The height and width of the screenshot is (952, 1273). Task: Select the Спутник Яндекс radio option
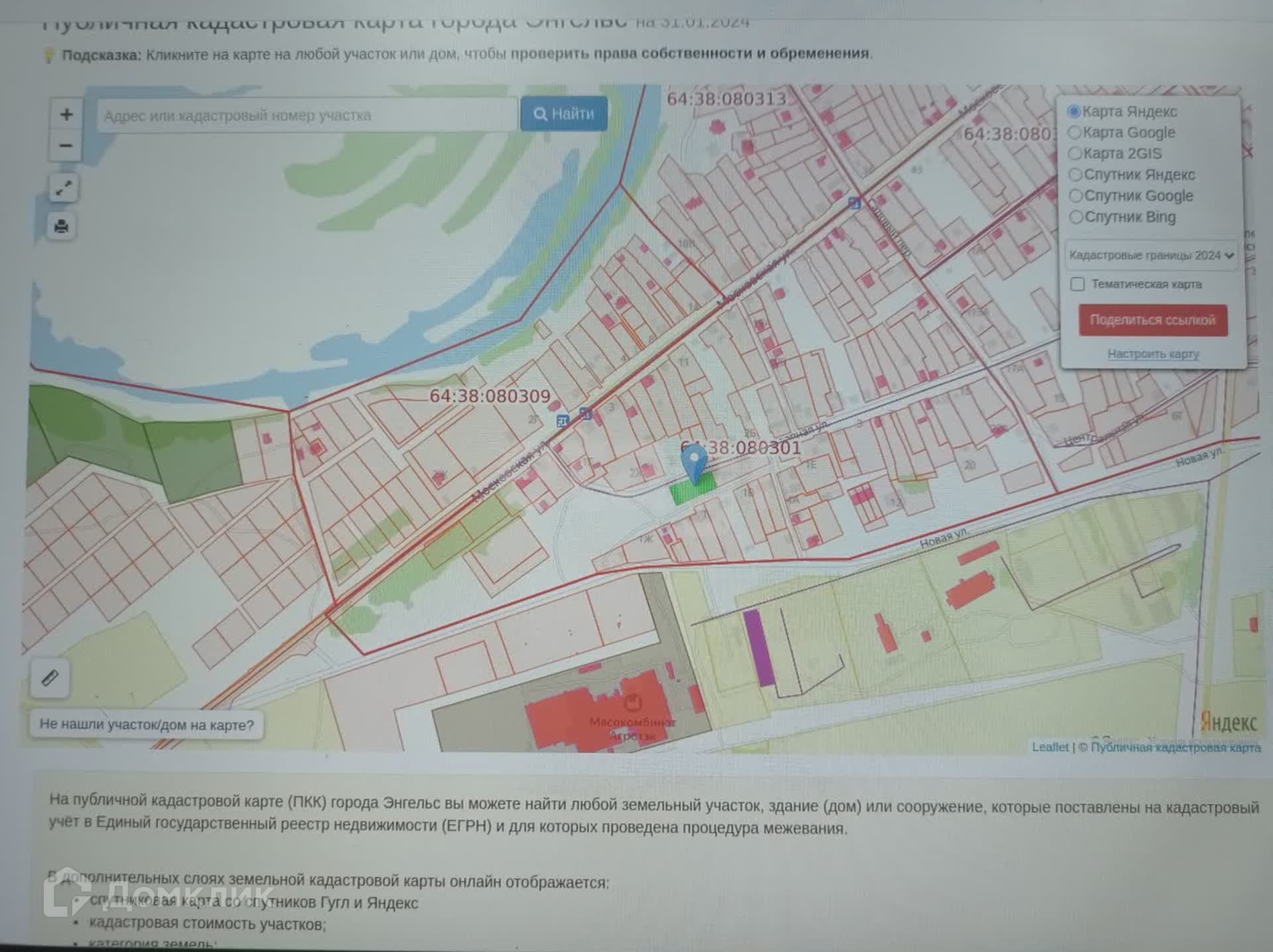(x=1075, y=175)
